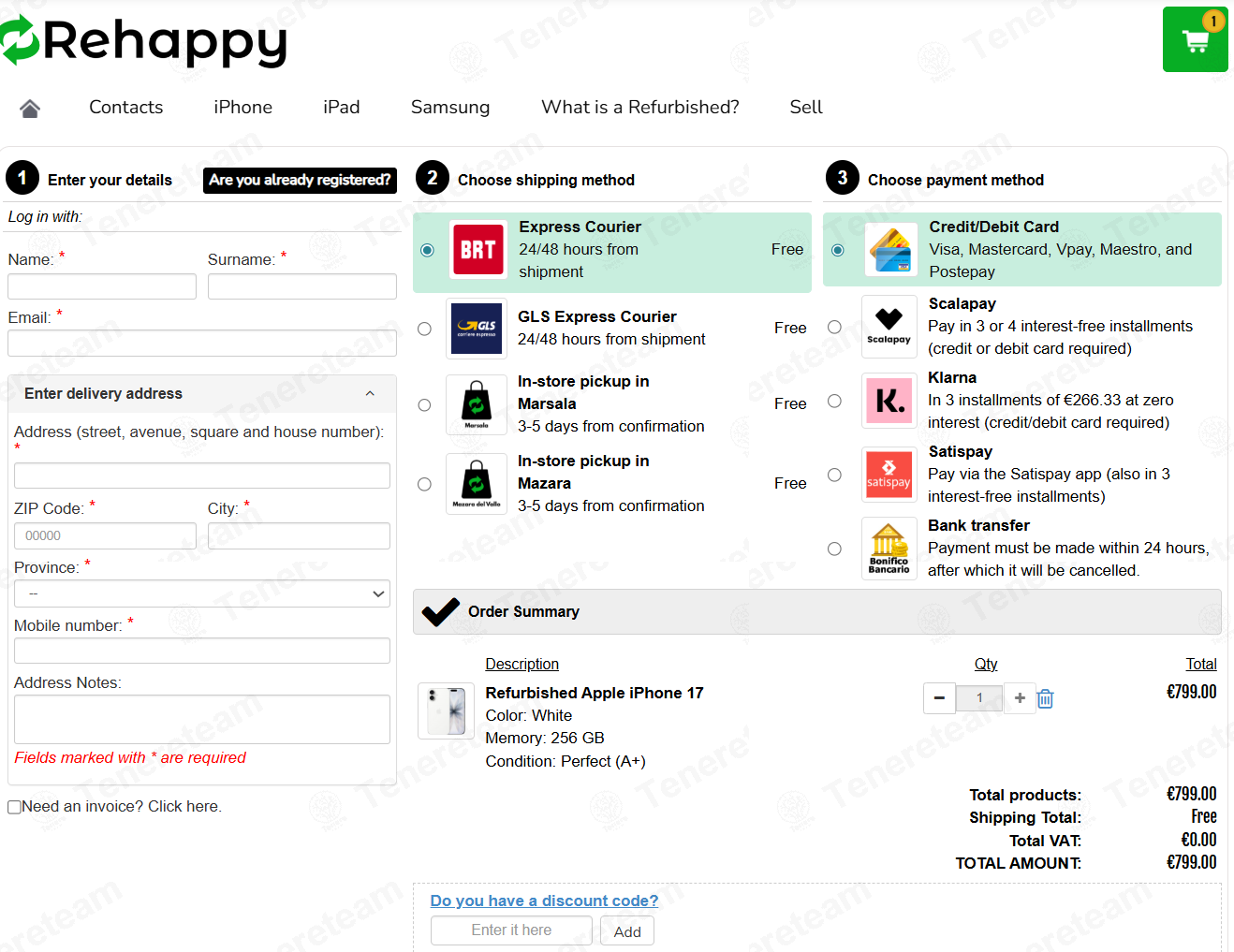Choose in-store pickup in Mazara
The height and width of the screenshot is (952, 1234).
click(x=424, y=484)
